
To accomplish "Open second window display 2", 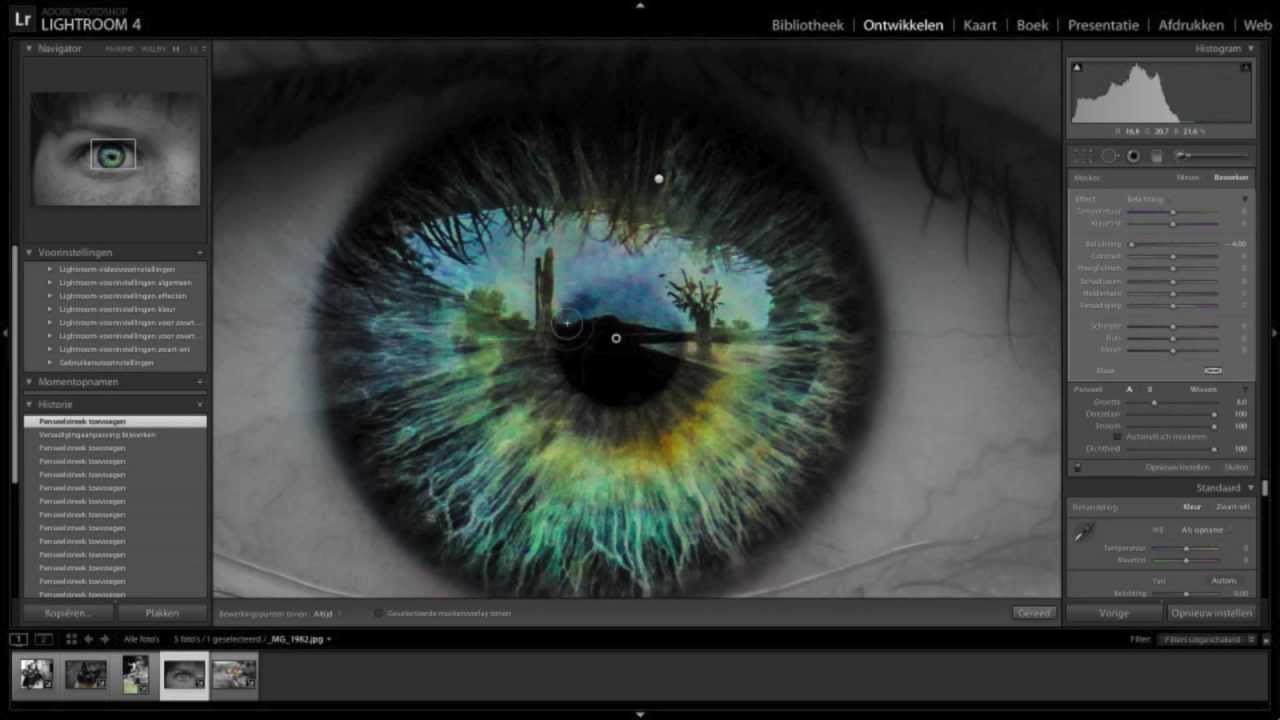I will 44,638.
